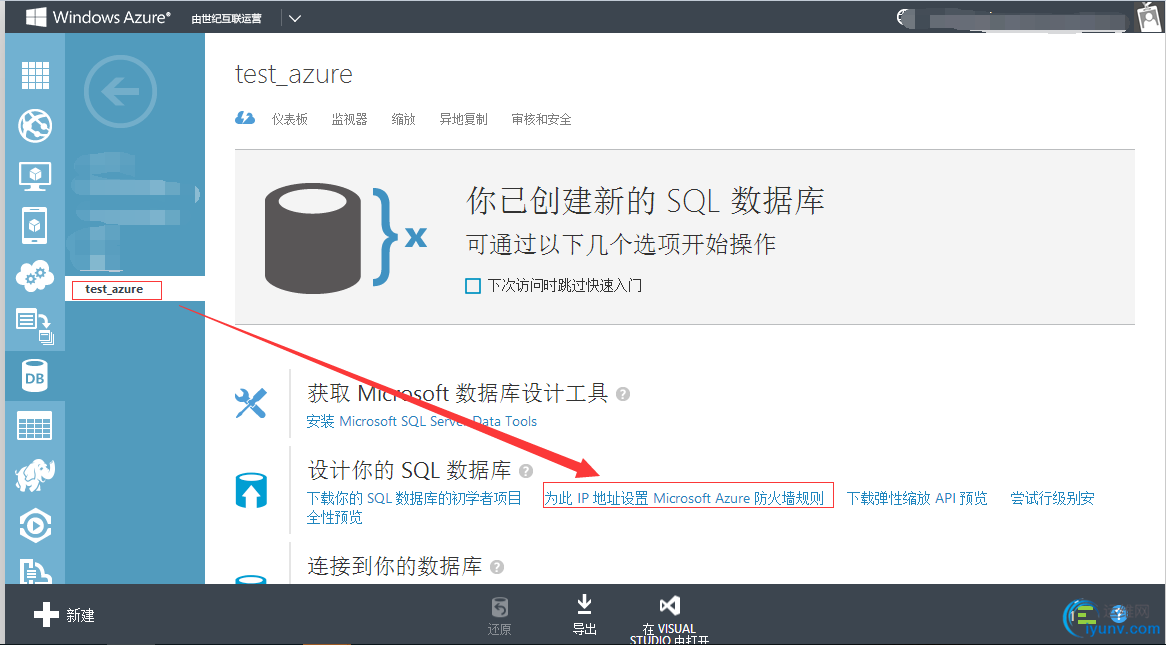Select test_azure database in list

click(116, 289)
